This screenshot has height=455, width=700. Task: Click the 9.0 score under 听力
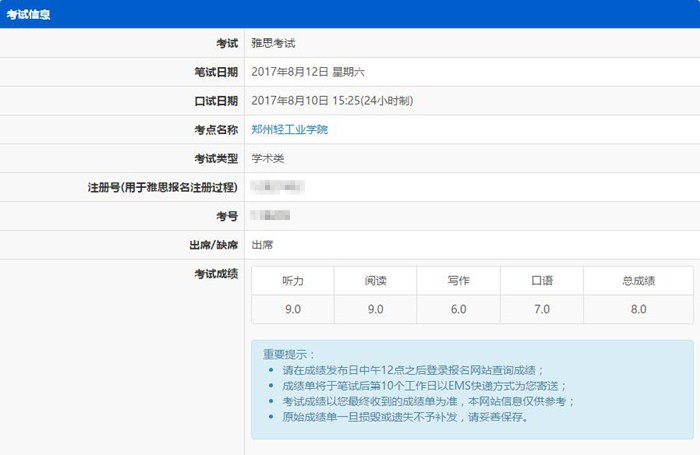(x=292, y=309)
